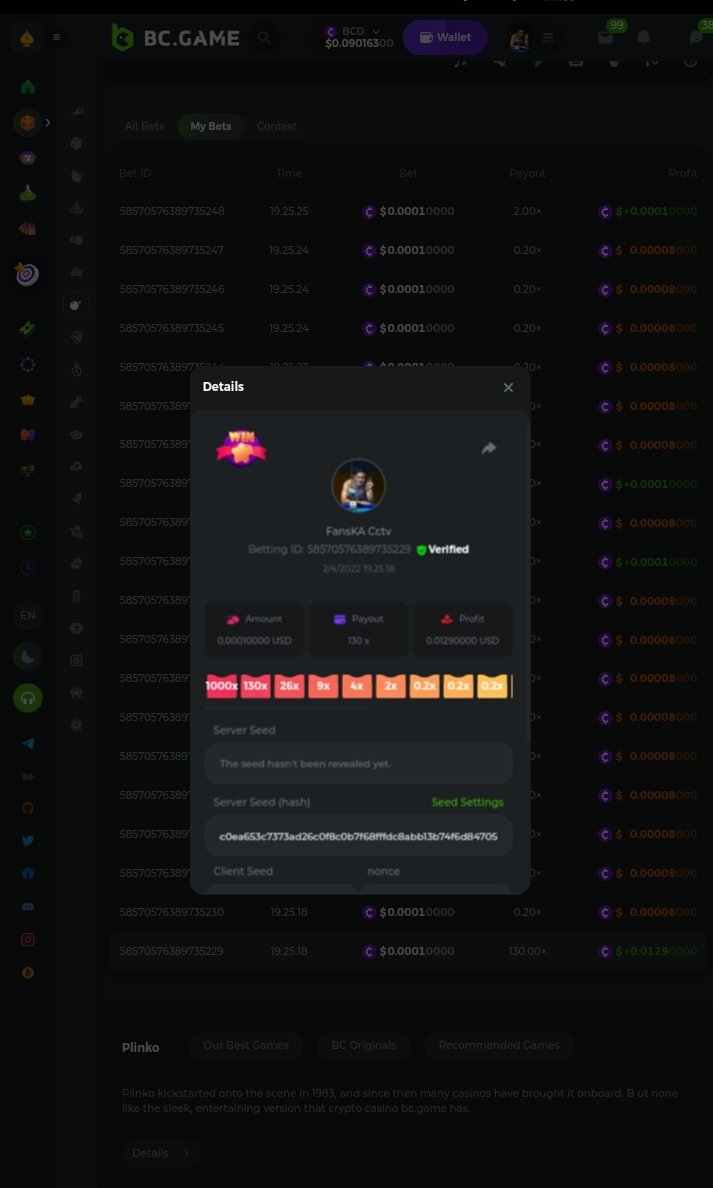713x1188 pixels.
Task: Toggle the hamburger sidebar menu
Action: (56, 38)
